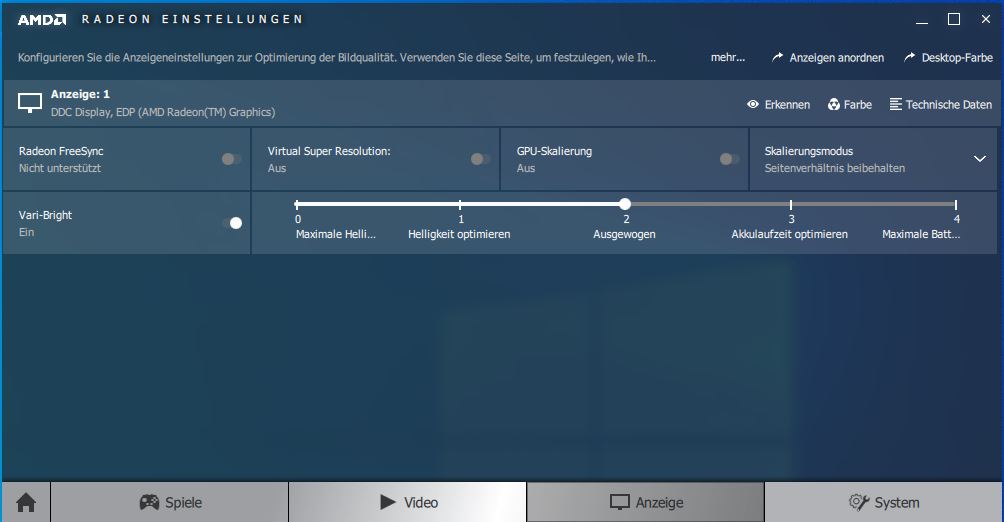
Task: Open Technische Daten
Action: (x=941, y=104)
